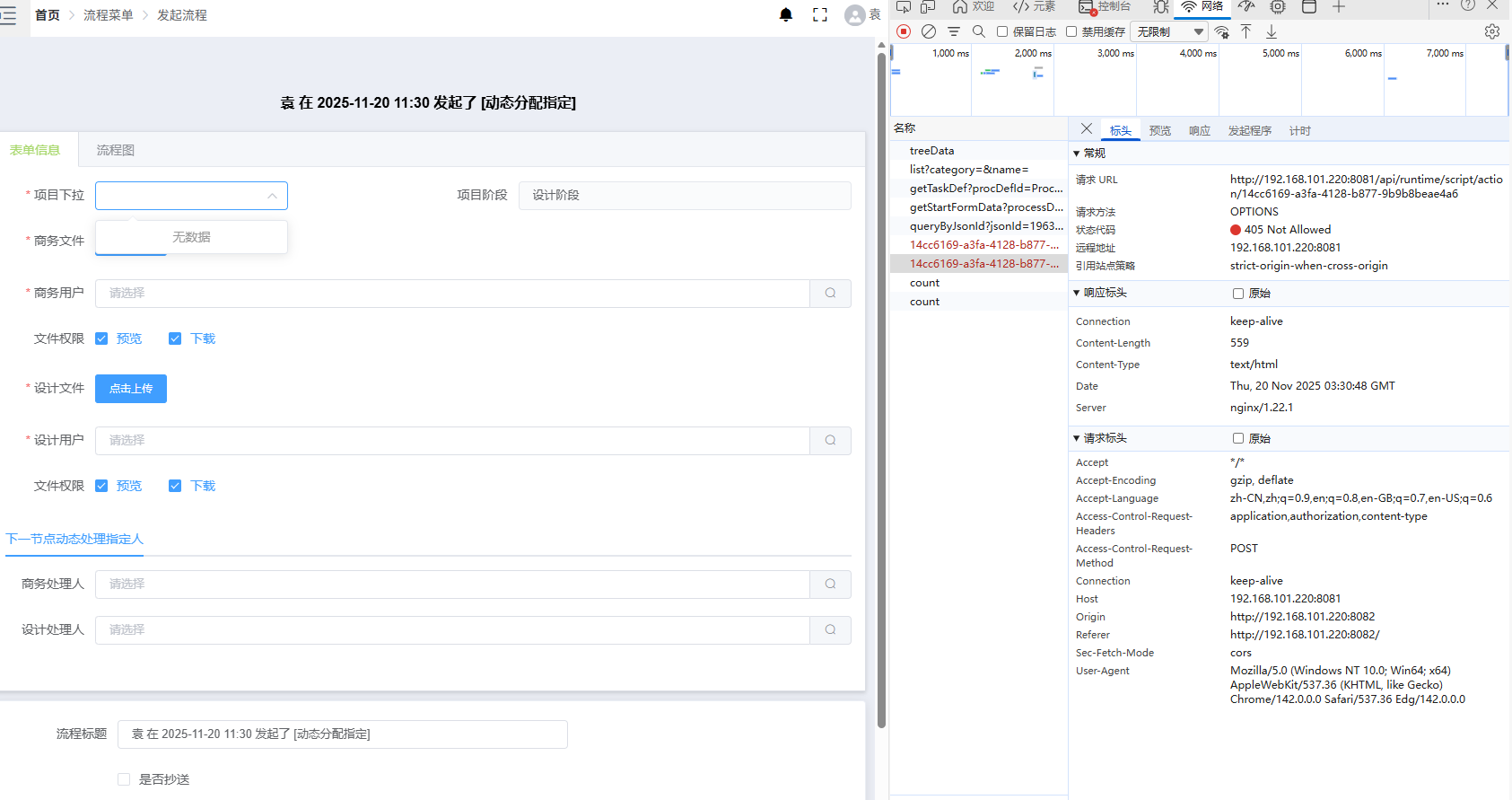This screenshot has height=800, width=1512.
Task: Open the user avatar menu
Action: pos(855,15)
